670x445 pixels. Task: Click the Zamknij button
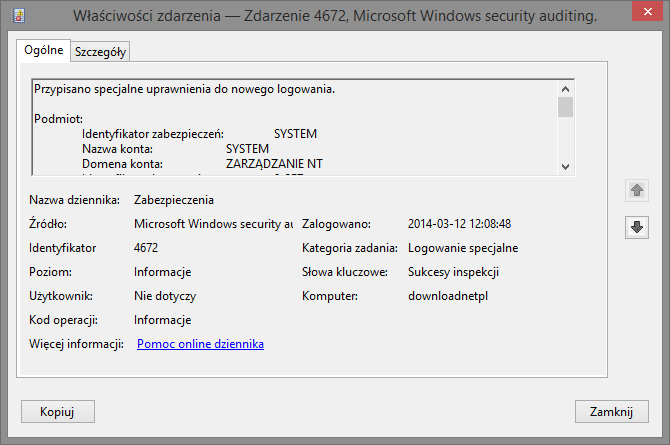pyautogui.click(x=611, y=412)
